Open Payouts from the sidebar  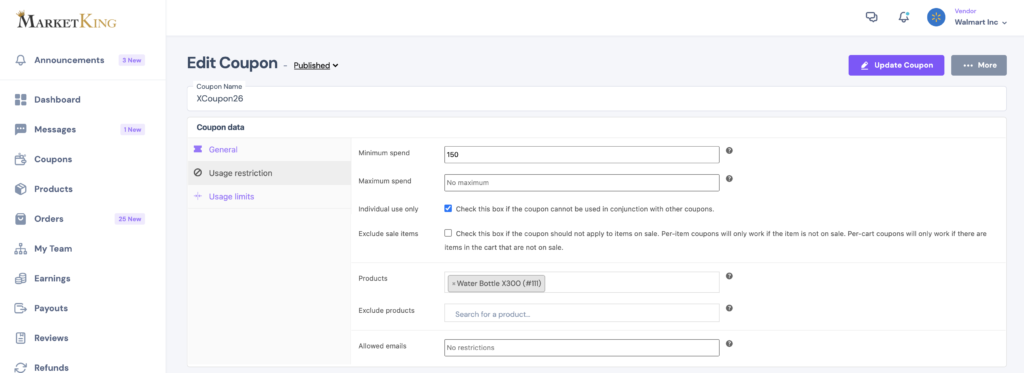51,308
